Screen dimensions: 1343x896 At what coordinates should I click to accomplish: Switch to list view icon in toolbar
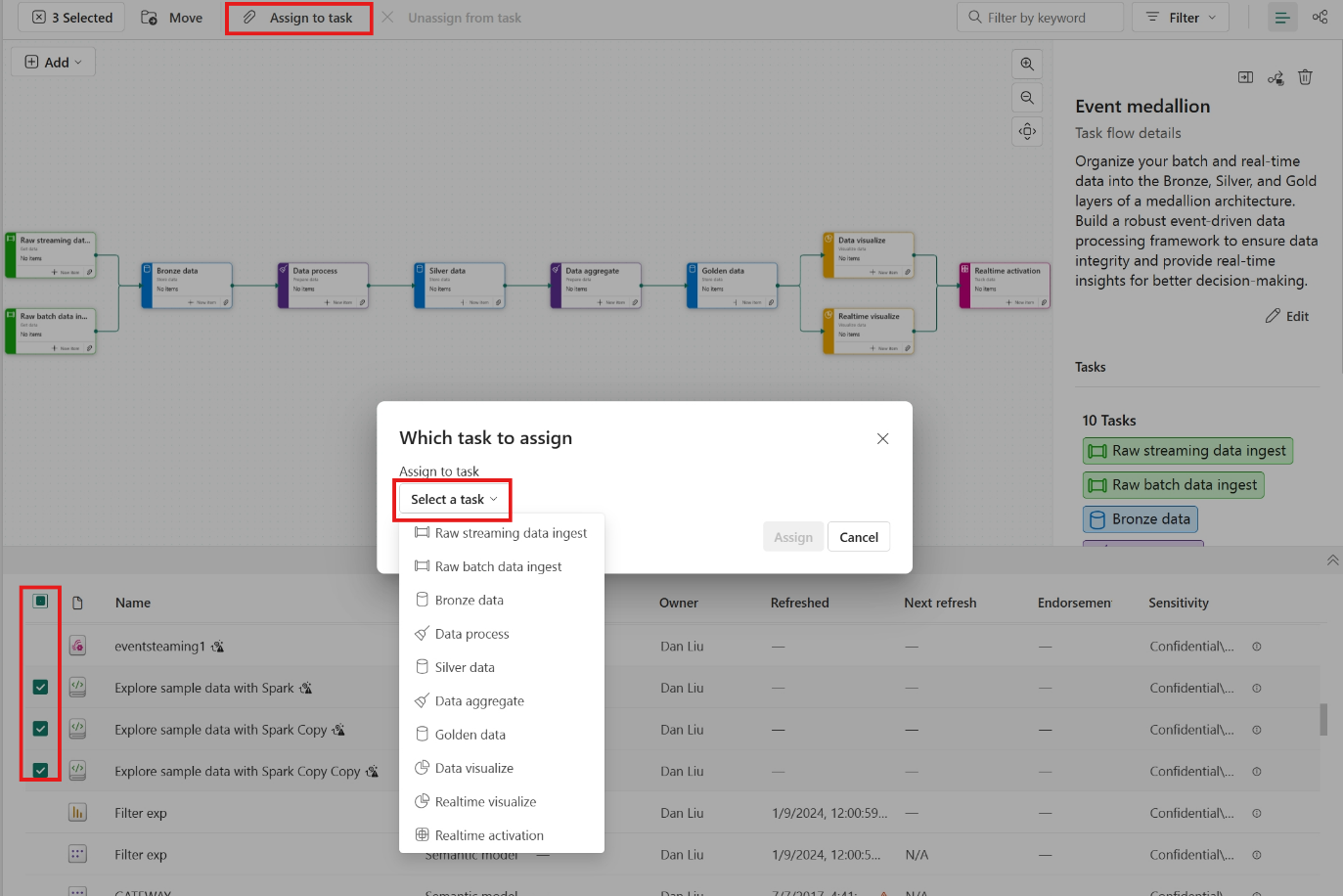click(1282, 18)
